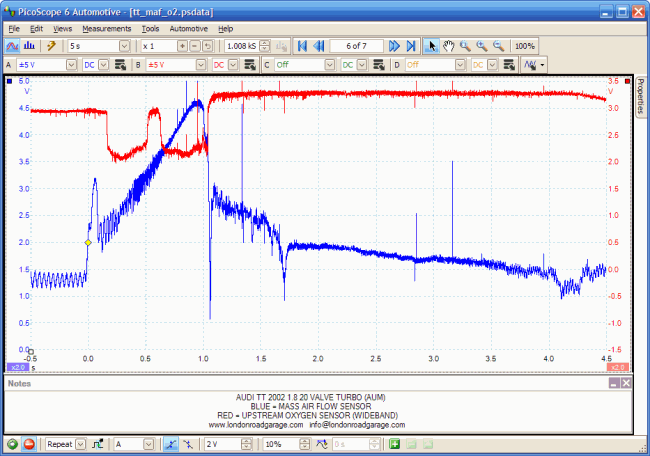Click the arrow pointer selection tool

pos(431,46)
